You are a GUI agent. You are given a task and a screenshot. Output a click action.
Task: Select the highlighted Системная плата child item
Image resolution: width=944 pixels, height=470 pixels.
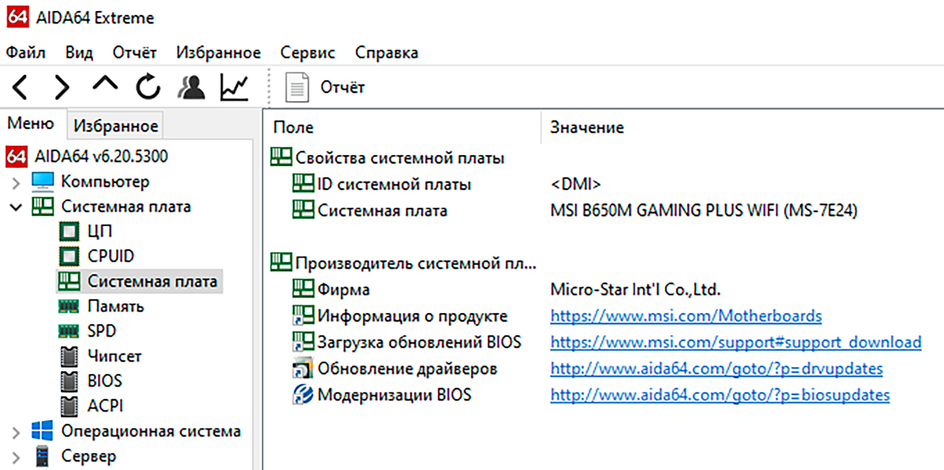coord(152,281)
